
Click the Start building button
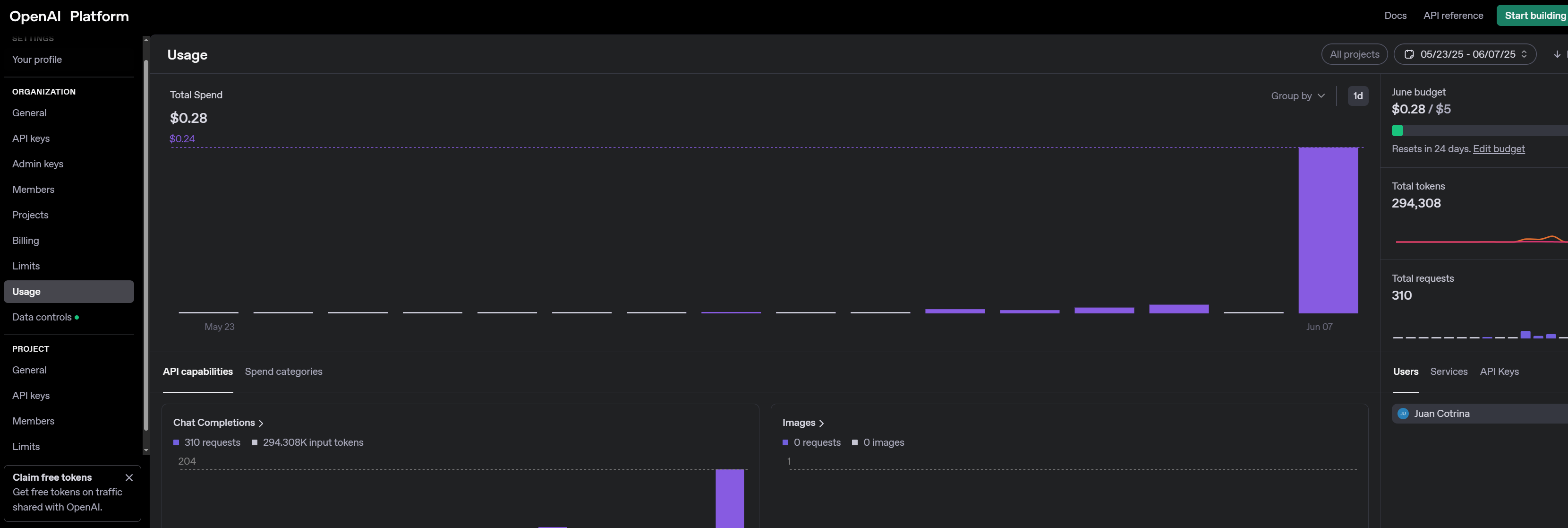[x=1534, y=16]
